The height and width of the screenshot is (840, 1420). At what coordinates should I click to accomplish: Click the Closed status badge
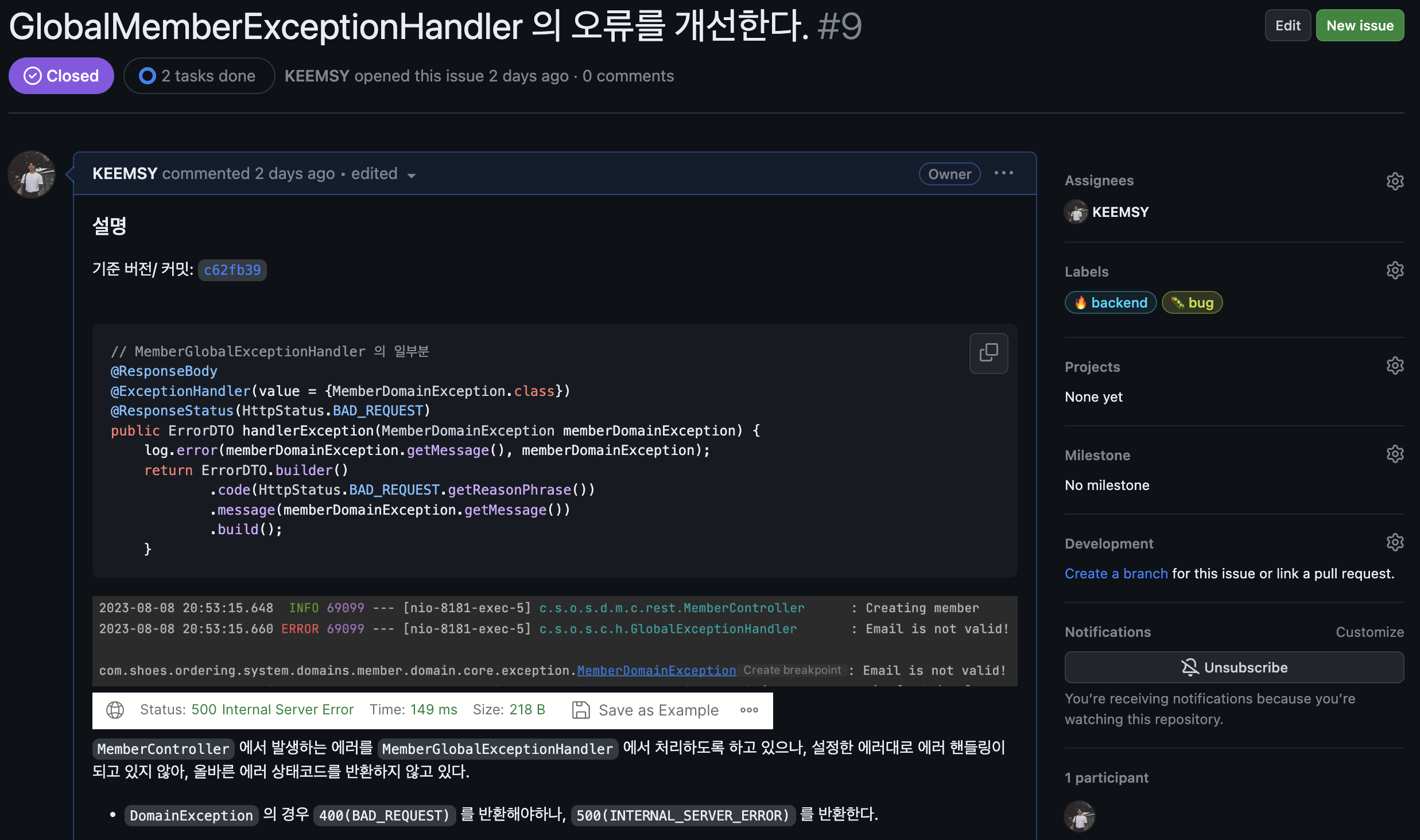click(61, 76)
